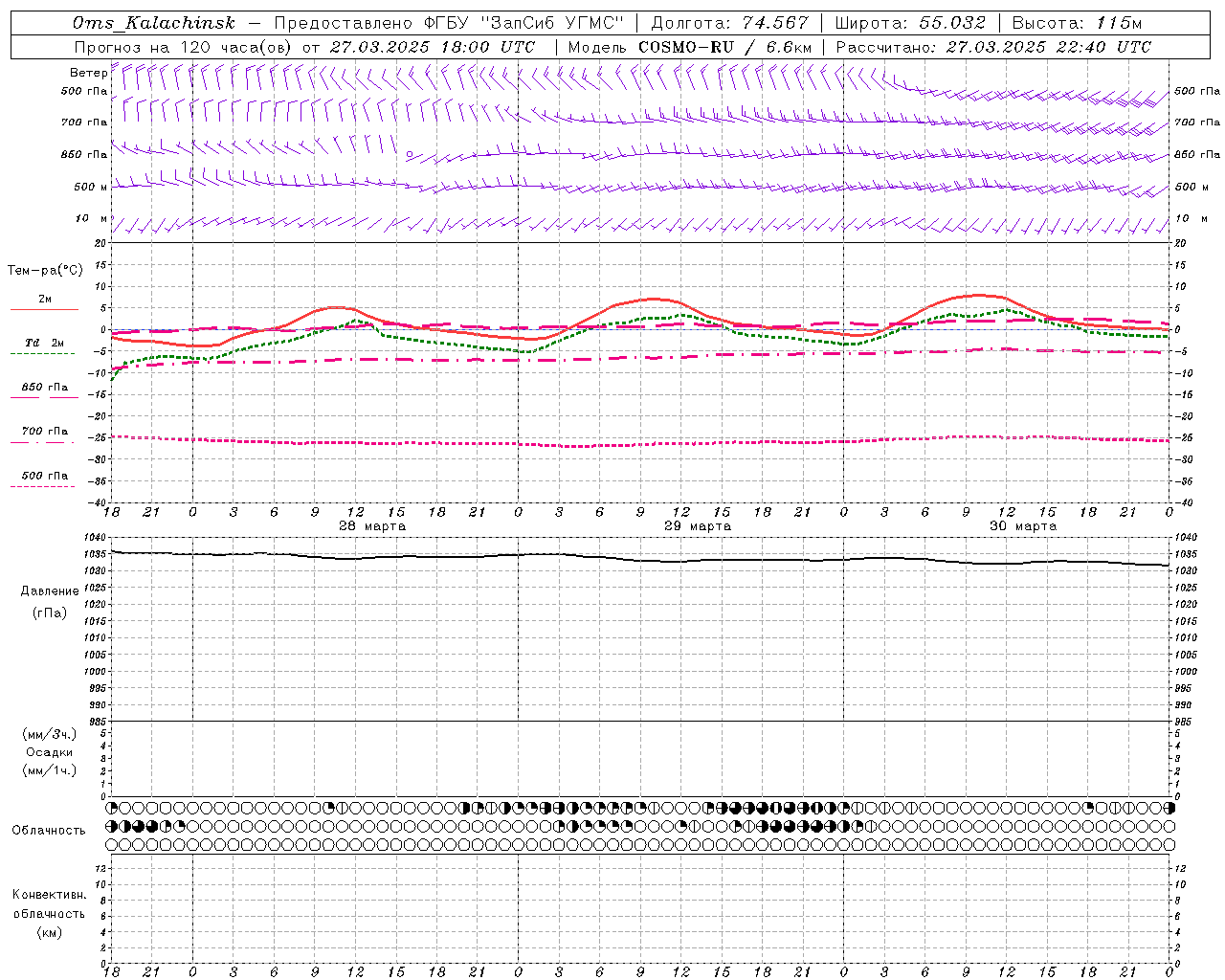Click the "Давление" pressure panel label
Viewport: 1225px width, 980px height.
point(50,591)
